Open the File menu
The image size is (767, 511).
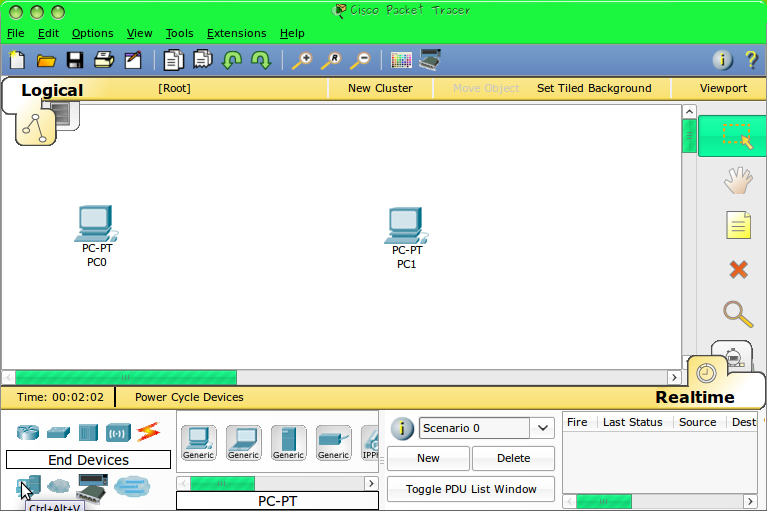click(x=16, y=33)
